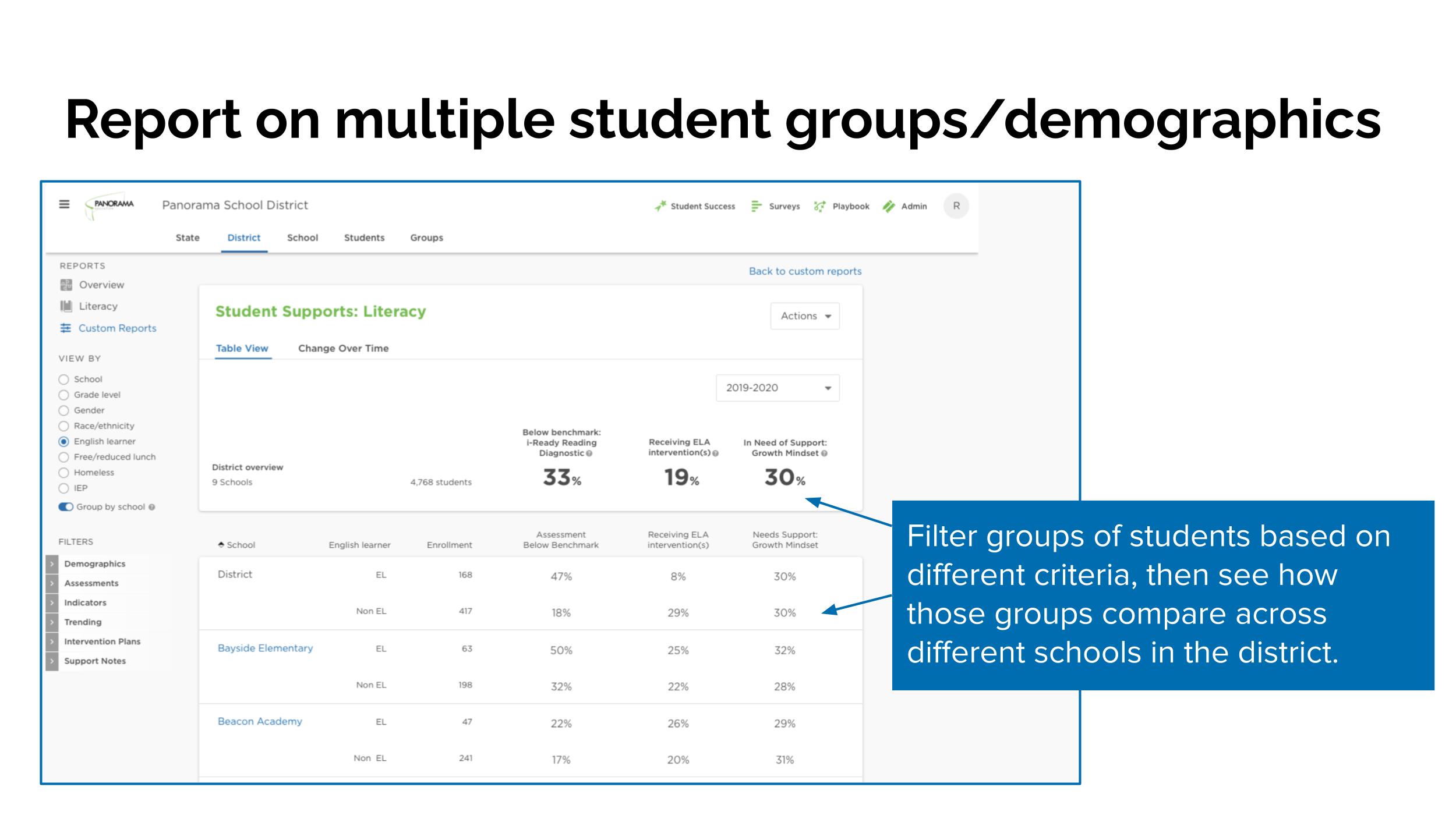Switch to the District tab
Image resolution: width=1456 pixels, height=819 pixels.
coord(244,237)
